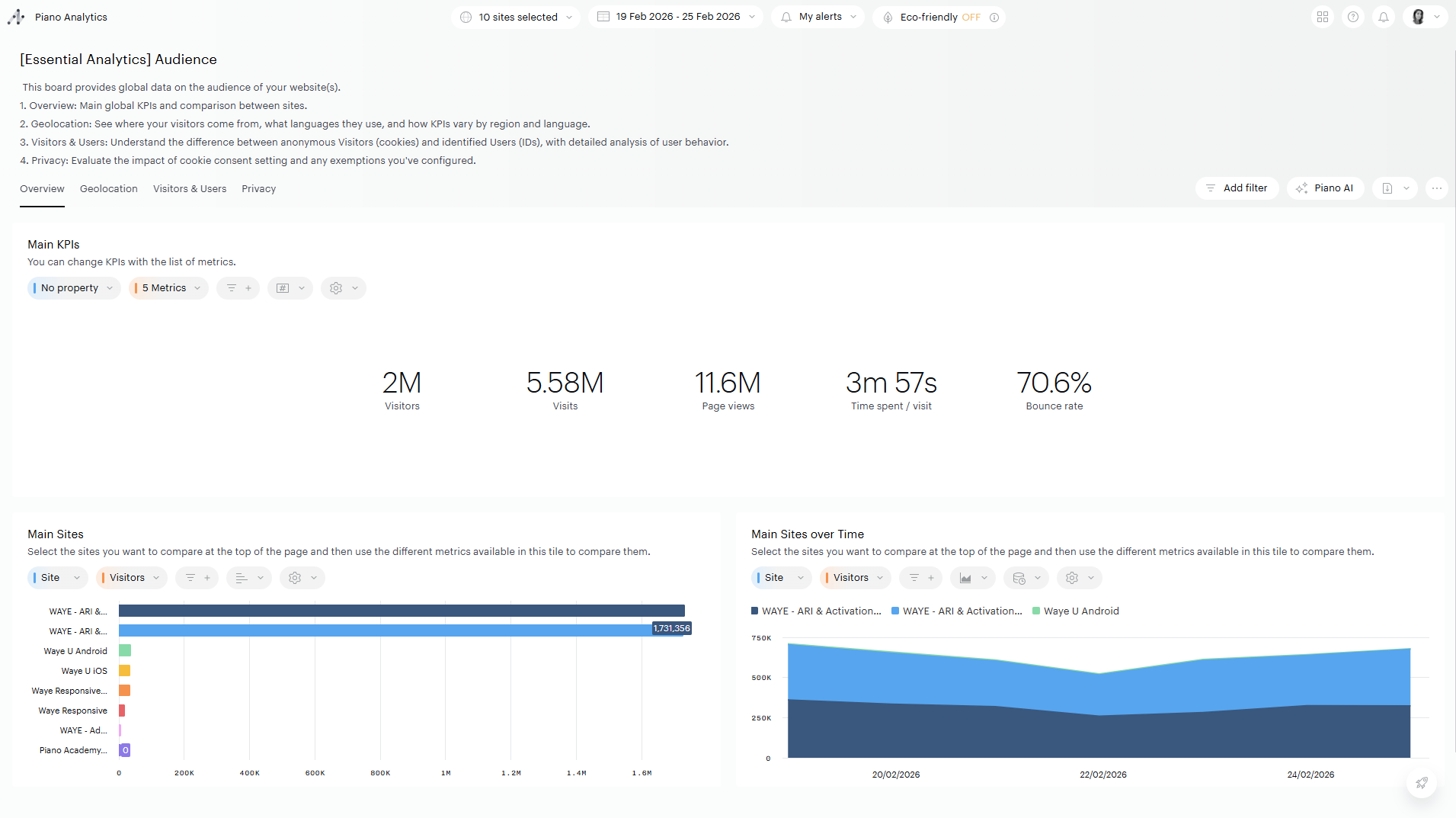Switch to the Visitors & Users tab
Viewport: 1456px width, 818px height.
(x=189, y=189)
